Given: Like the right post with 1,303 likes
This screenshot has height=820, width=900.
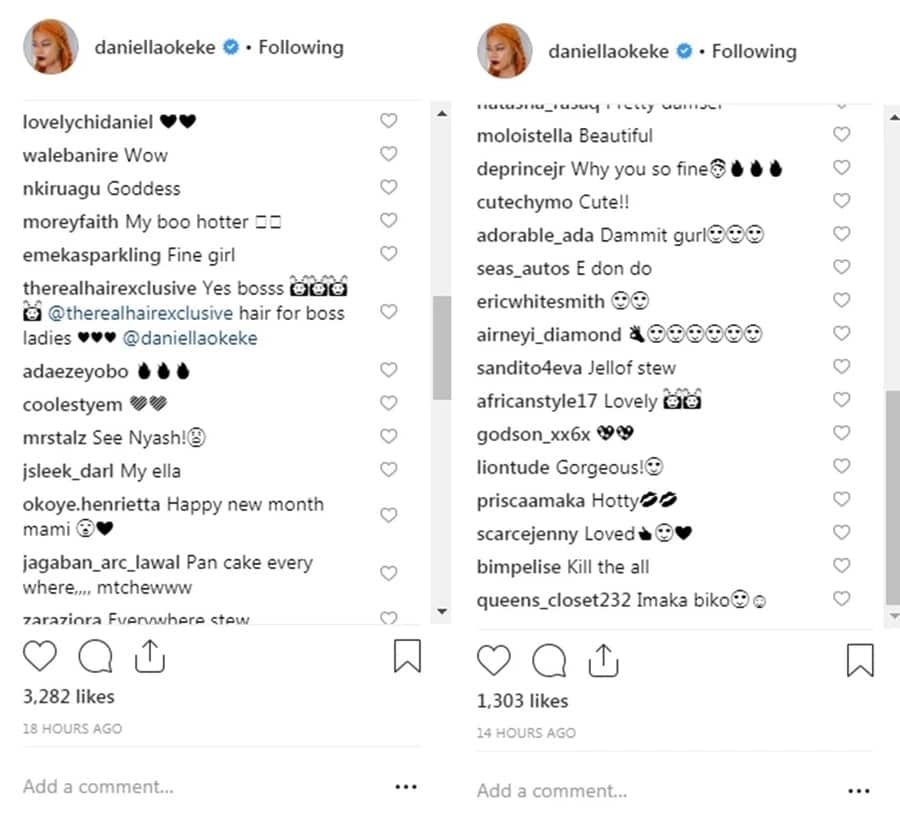Looking at the screenshot, I should [x=494, y=660].
